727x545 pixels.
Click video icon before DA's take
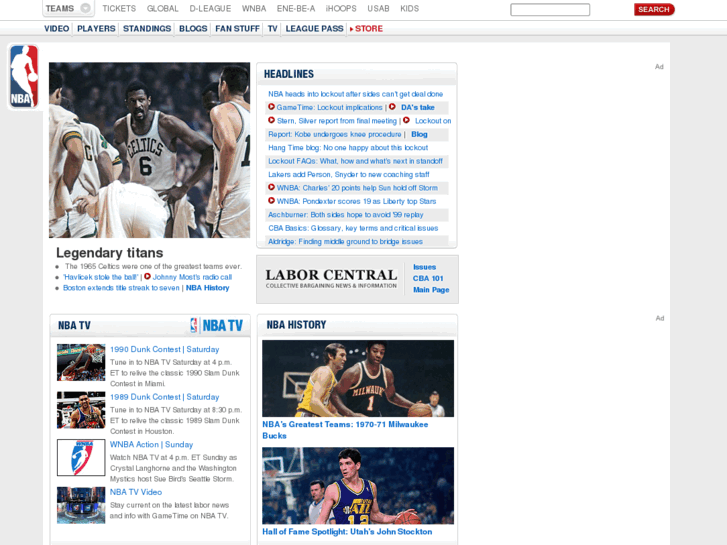(392, 107)
